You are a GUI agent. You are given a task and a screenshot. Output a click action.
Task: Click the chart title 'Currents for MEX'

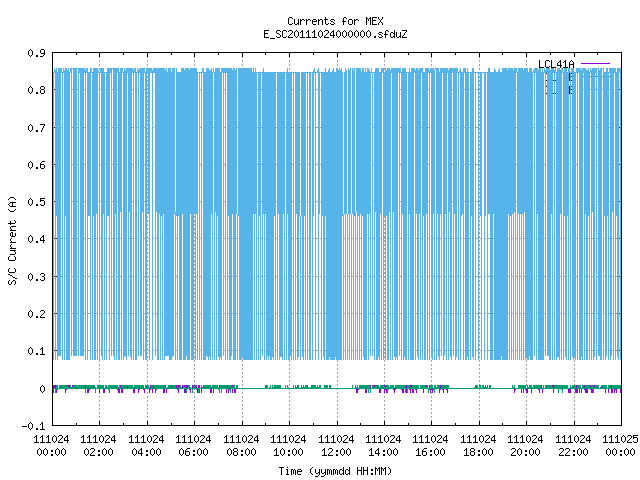click(335, 21)
